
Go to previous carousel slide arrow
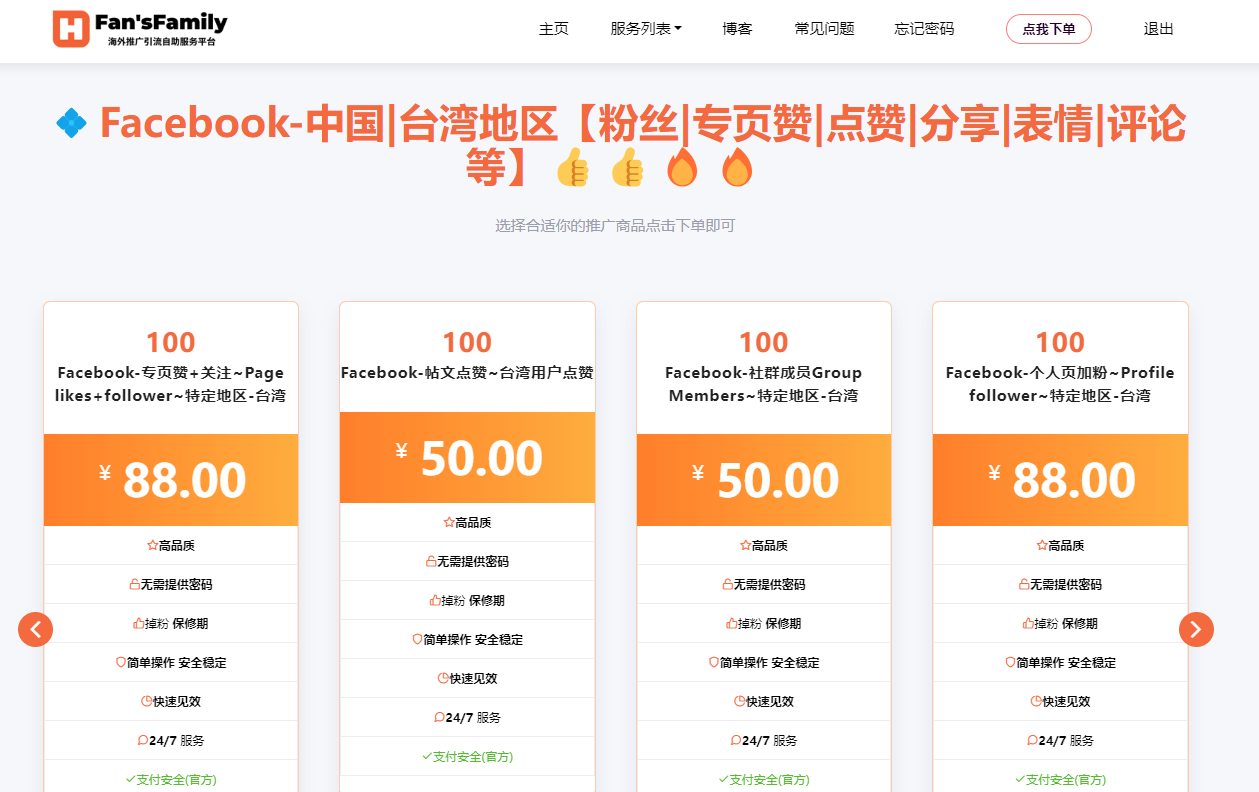point(35,629)
